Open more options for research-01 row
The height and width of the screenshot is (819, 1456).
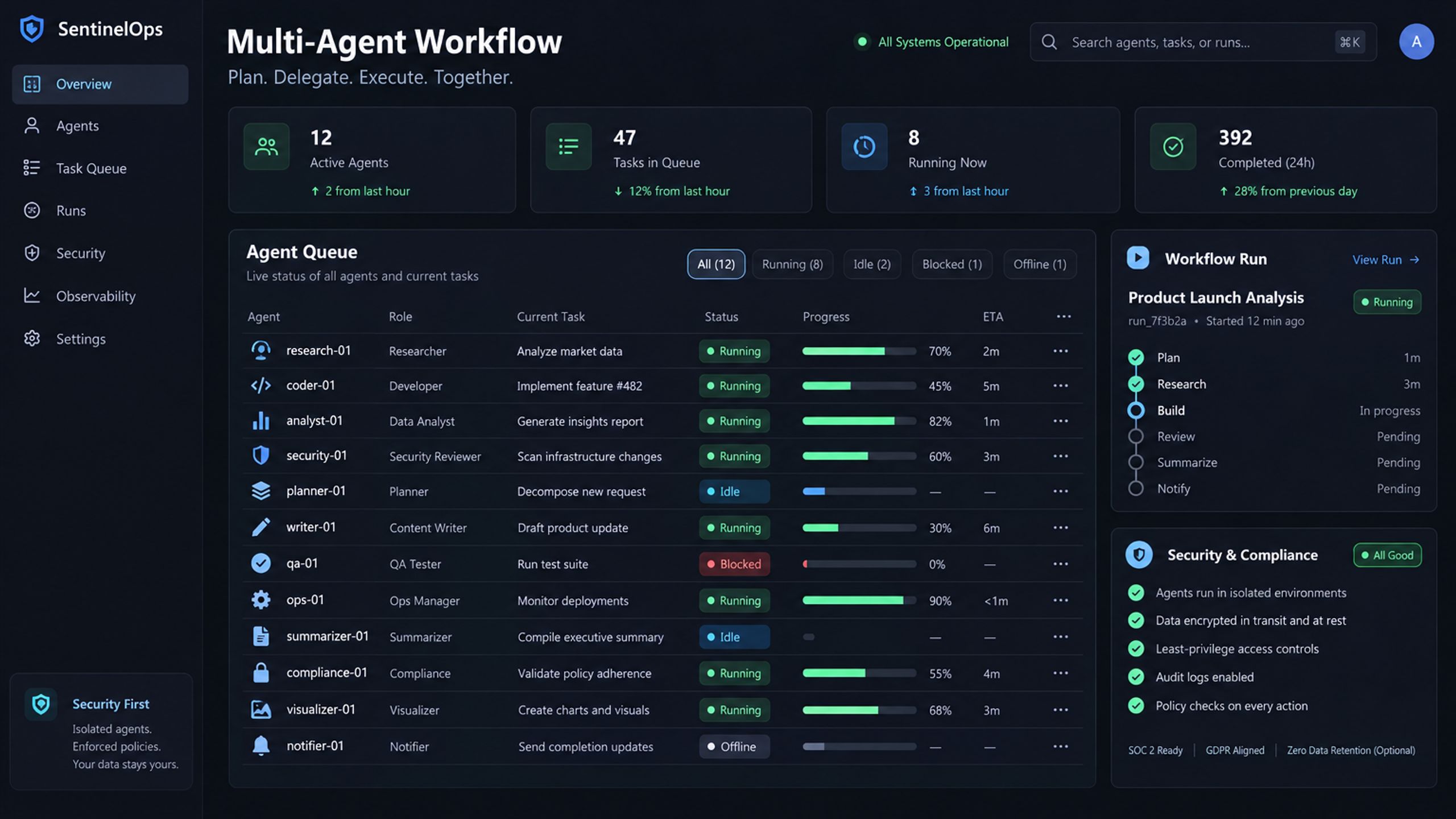1060,351
